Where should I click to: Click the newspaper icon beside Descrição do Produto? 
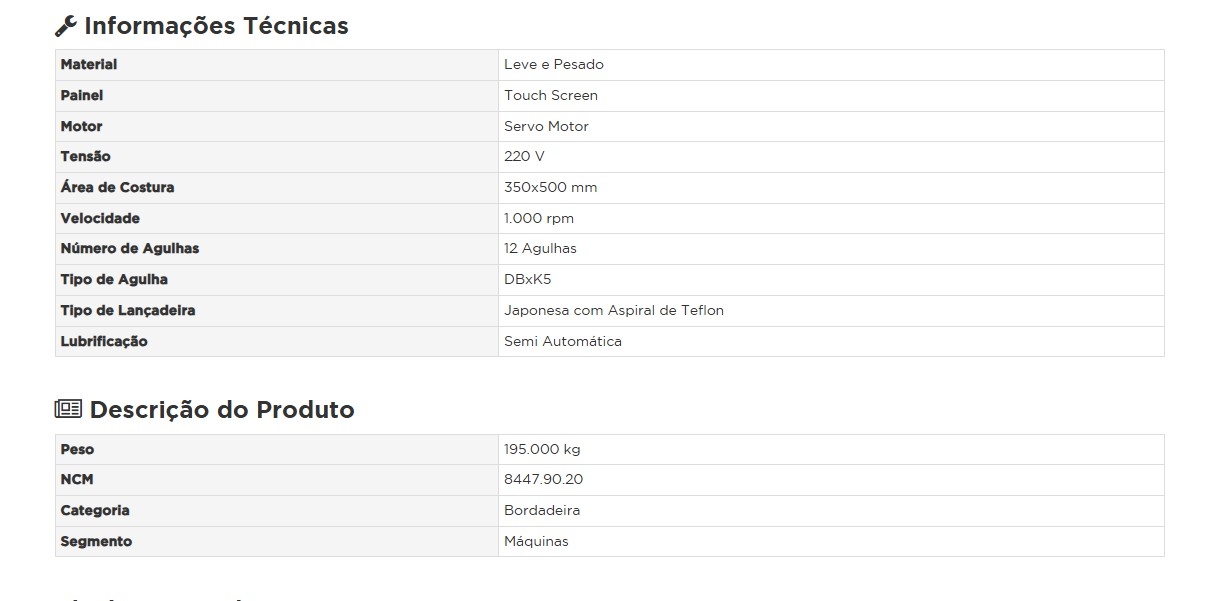tap(68, 409)
